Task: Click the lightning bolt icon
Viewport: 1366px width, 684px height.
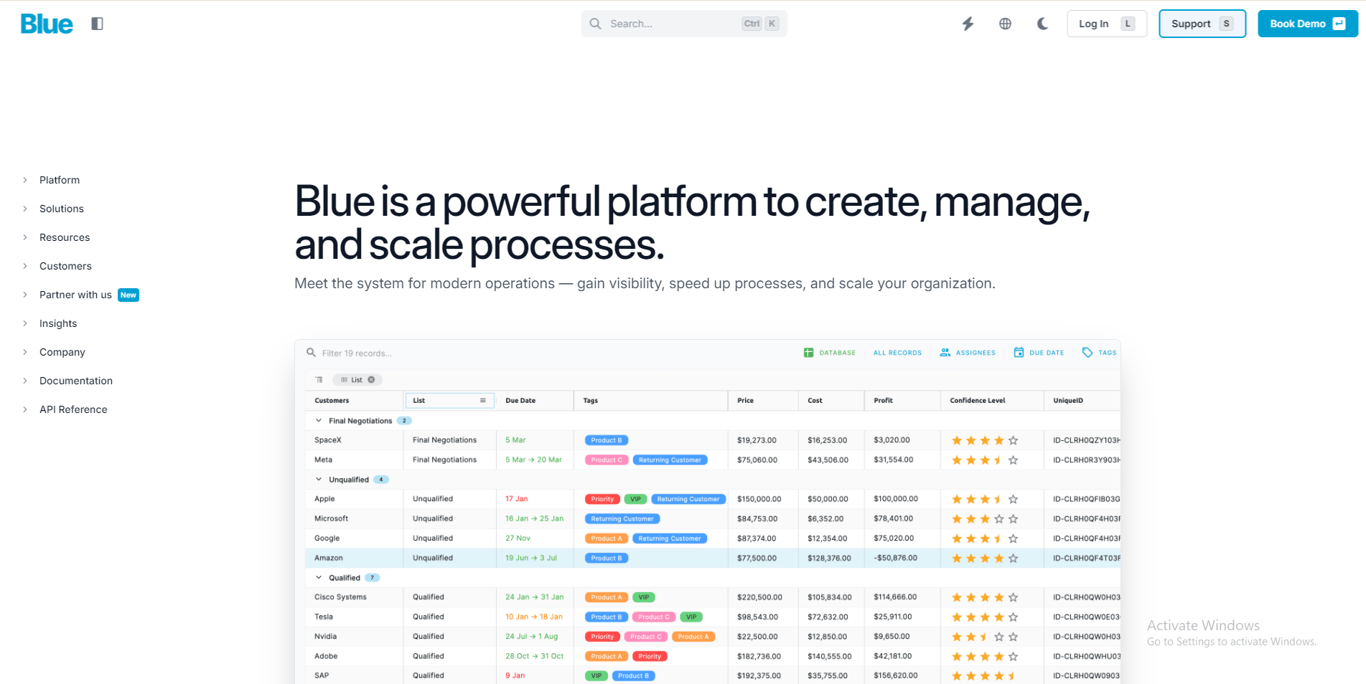Action: tap(968, 24)
